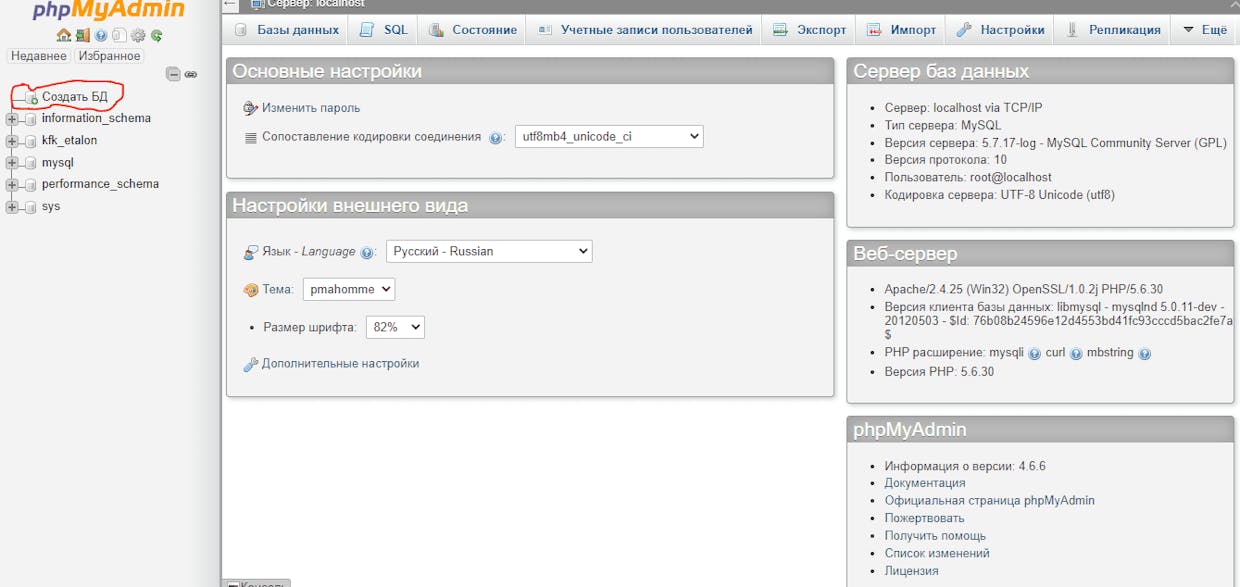Click the text Тип сервера: MySQL
Image resolution: width=1240 pixels, height=587 pixels.
point(943,126)
